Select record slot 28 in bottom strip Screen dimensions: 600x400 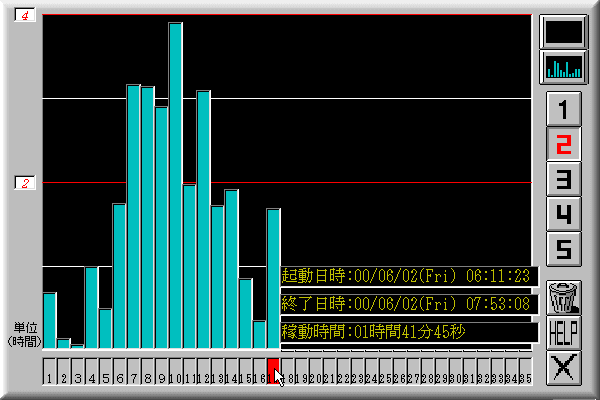tap(427, 371)
